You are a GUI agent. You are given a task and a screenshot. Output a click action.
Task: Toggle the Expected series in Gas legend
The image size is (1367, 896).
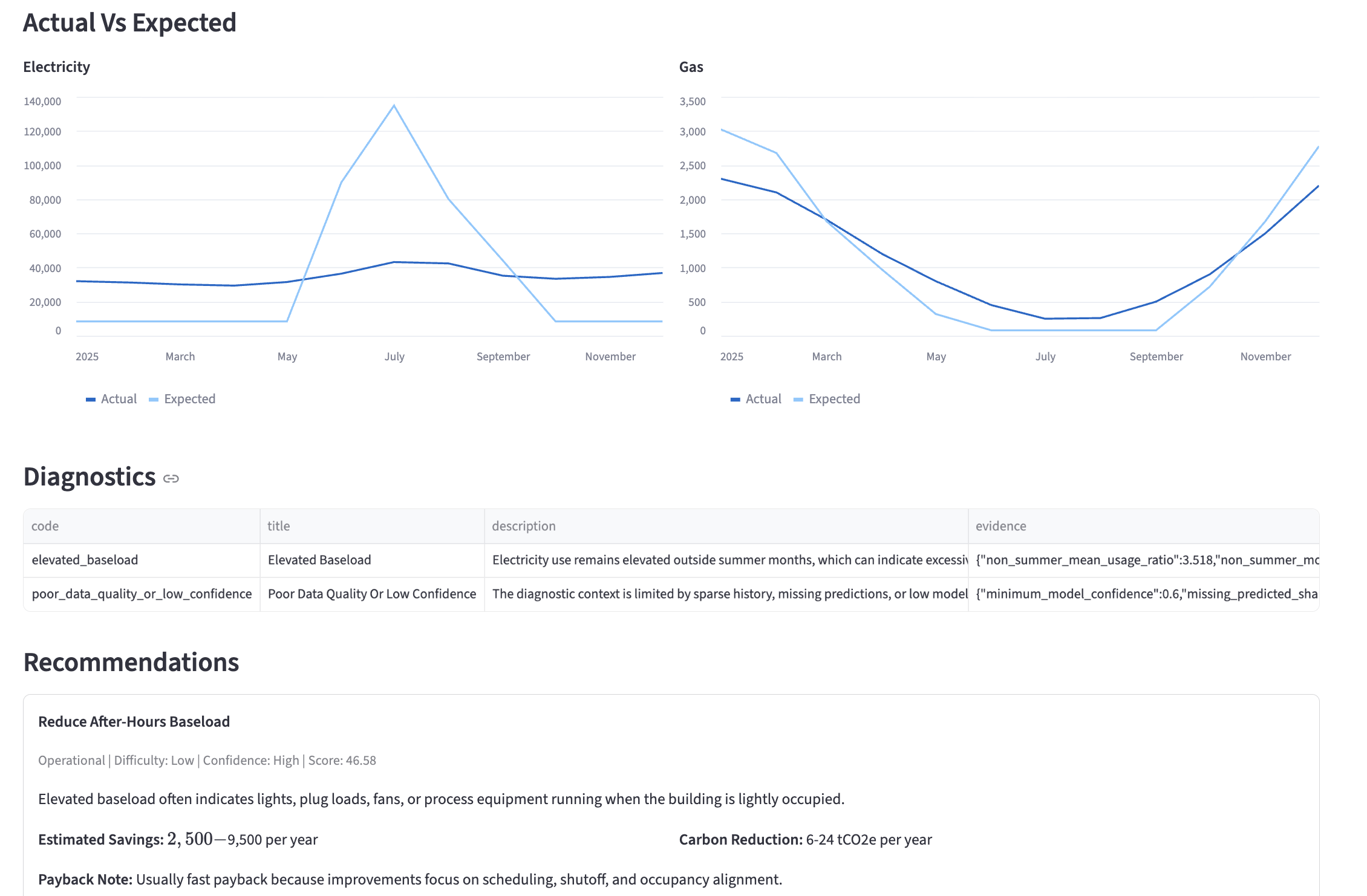tap(834, 399)
